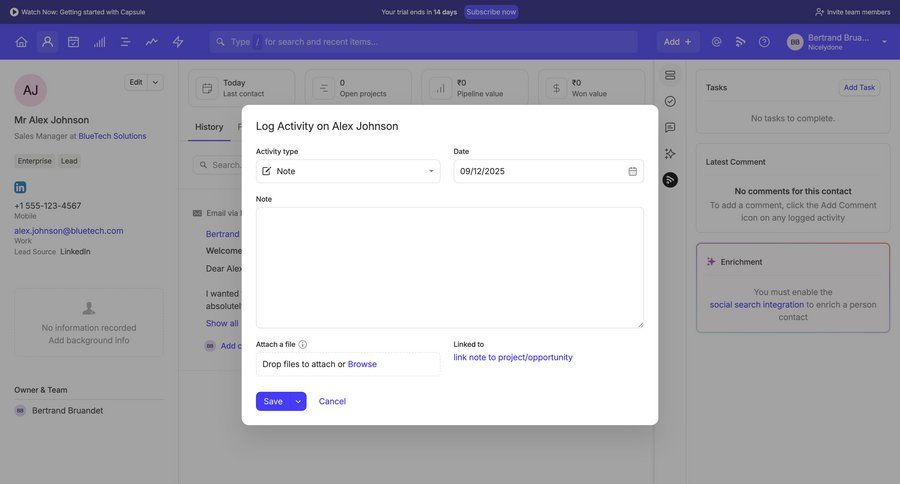Click the LinkedIn icon on the contact profile
The image size is (900, 484).
tap(20, 187)
